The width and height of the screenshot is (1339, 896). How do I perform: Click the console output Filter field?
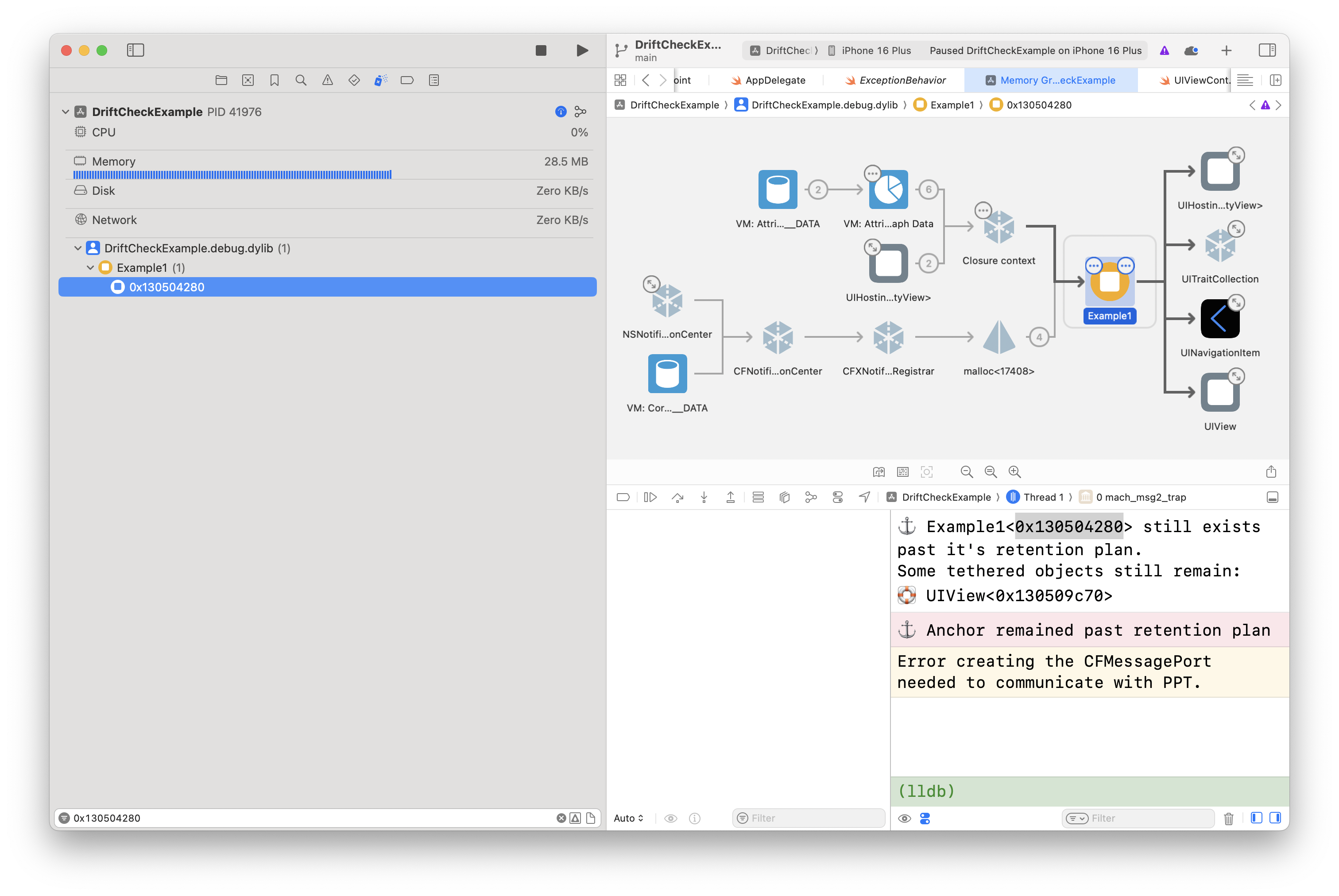1143,818
